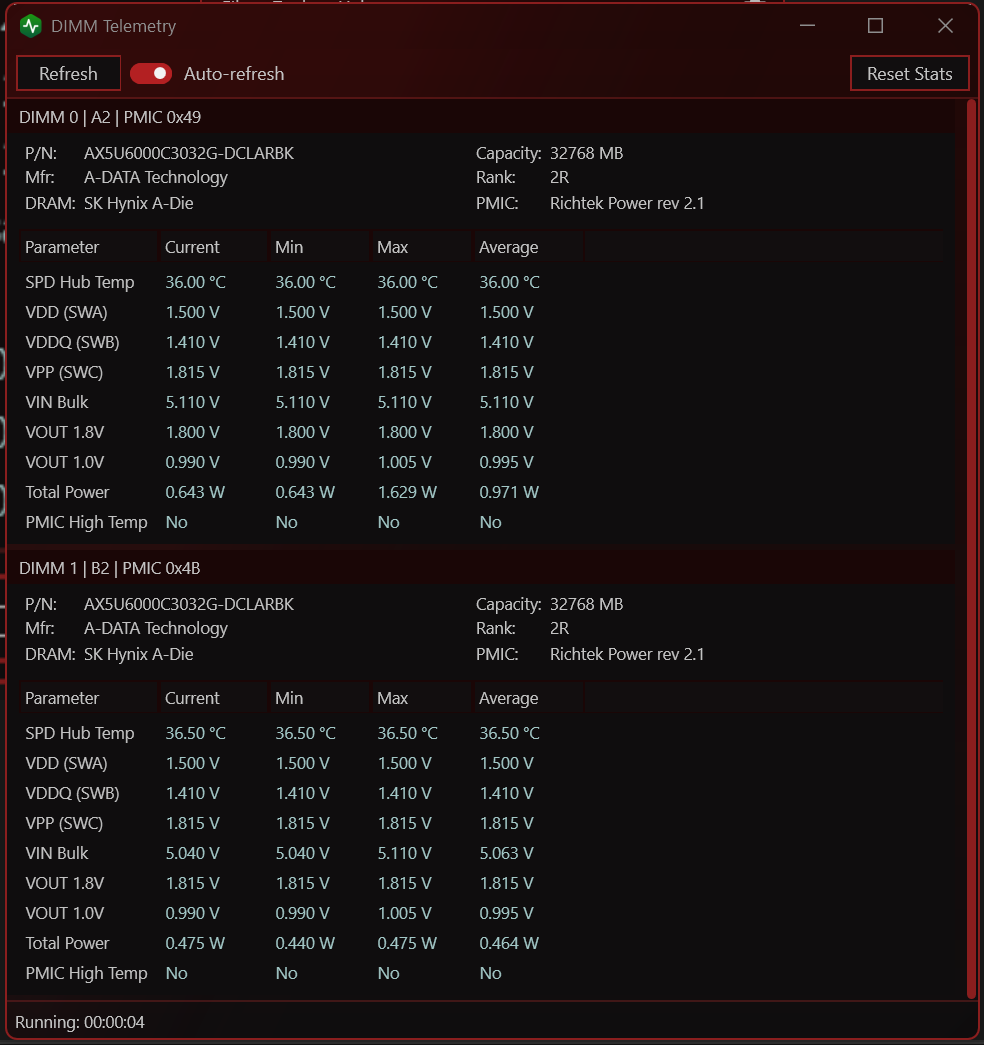This screenshot has height=1045, width=984.
Task: Click DIMM 0 VIN Bulk current 5.110 V
Action: tap(193, 403)
